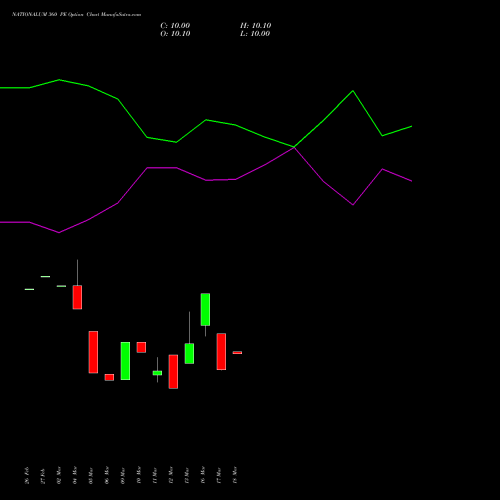Click the low value 'L: 10.00'

[255, 34]
